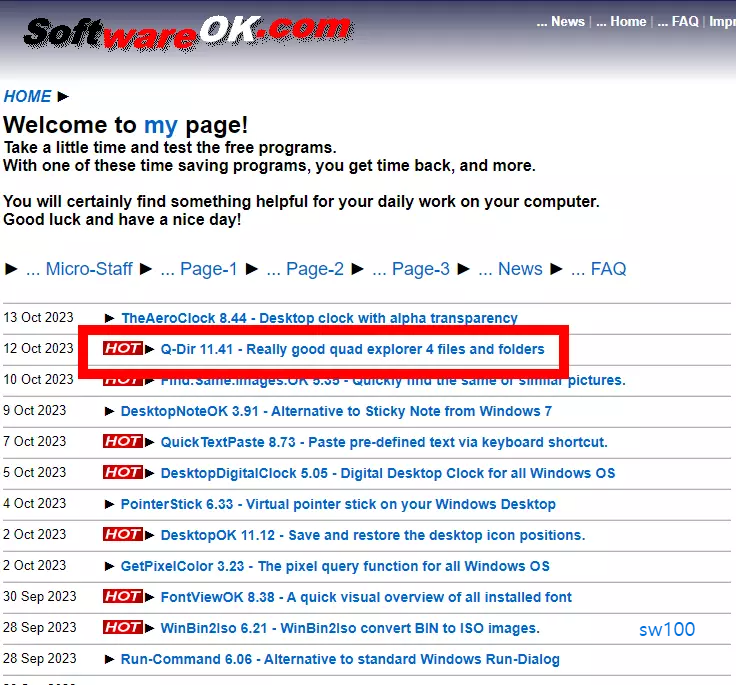The height and width of the screenshot is (685, 736).
Task: Click the HOME breadcrumb link
Action: 27,96
